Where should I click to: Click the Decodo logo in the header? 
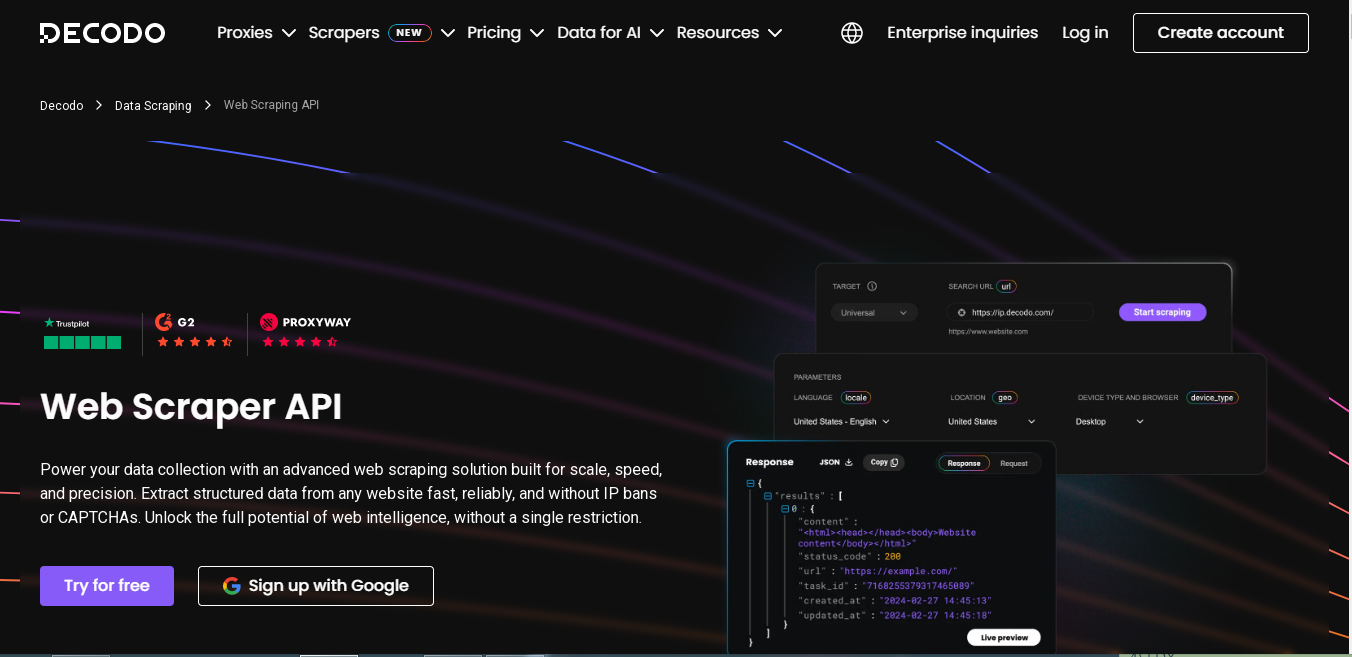tap(102, 33)
